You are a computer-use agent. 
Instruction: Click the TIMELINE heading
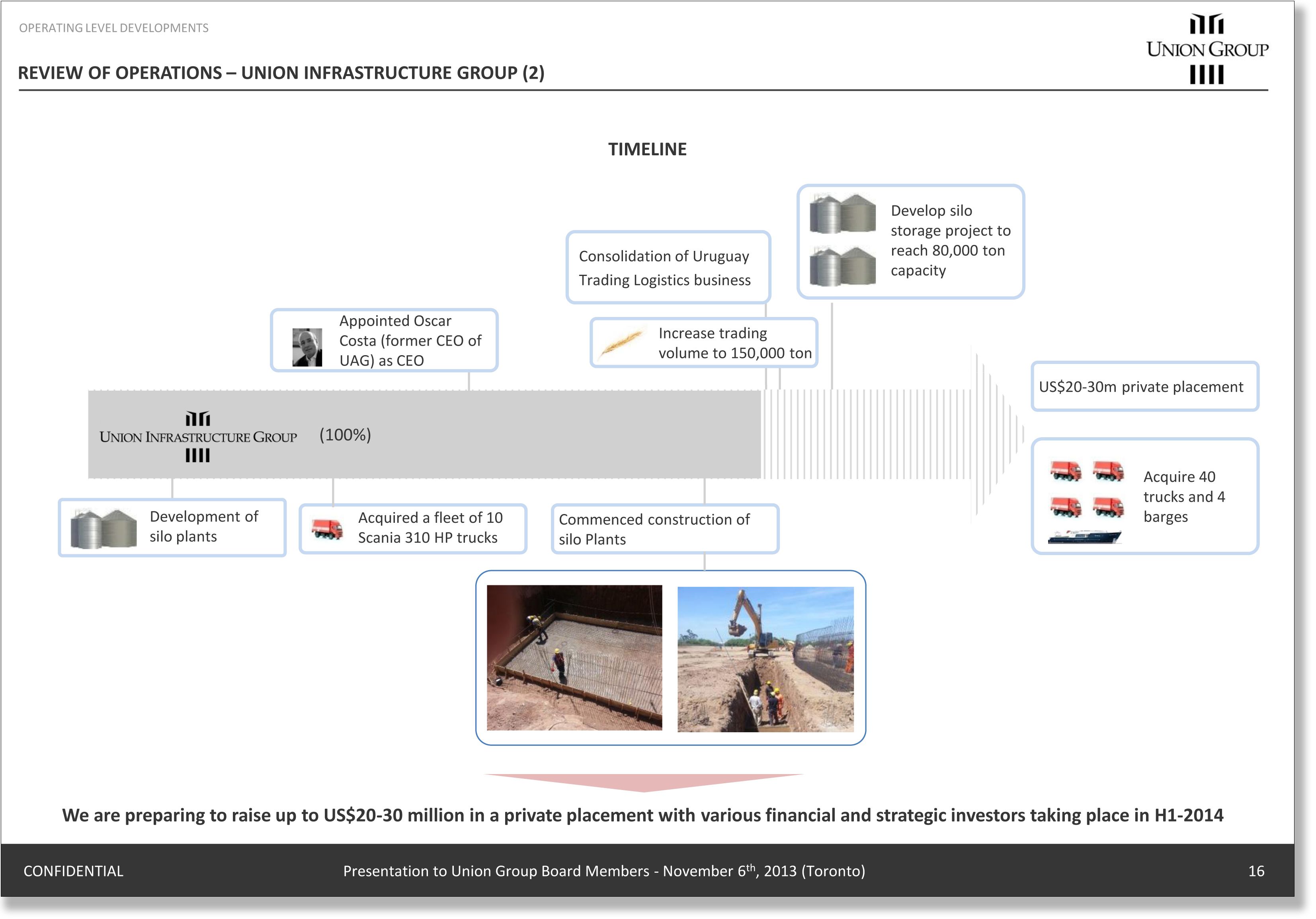pyautogui.click(x=647, y=149)
